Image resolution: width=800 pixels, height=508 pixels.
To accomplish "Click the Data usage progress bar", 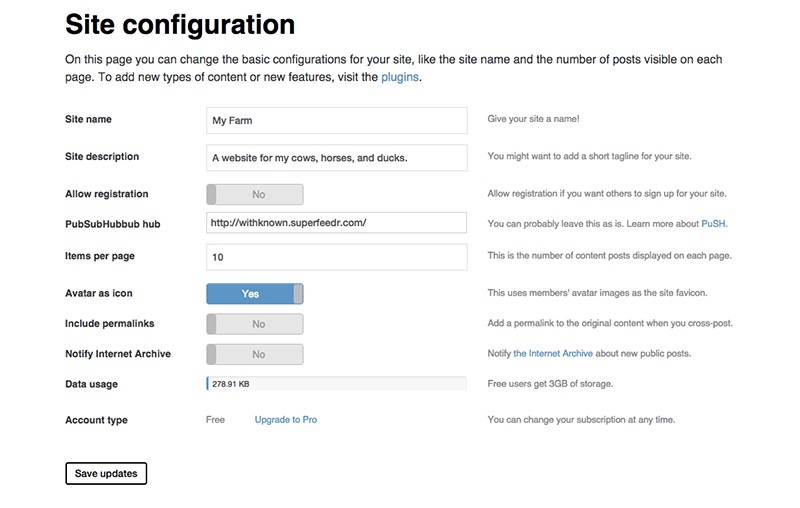I will (x=337, y=384).
